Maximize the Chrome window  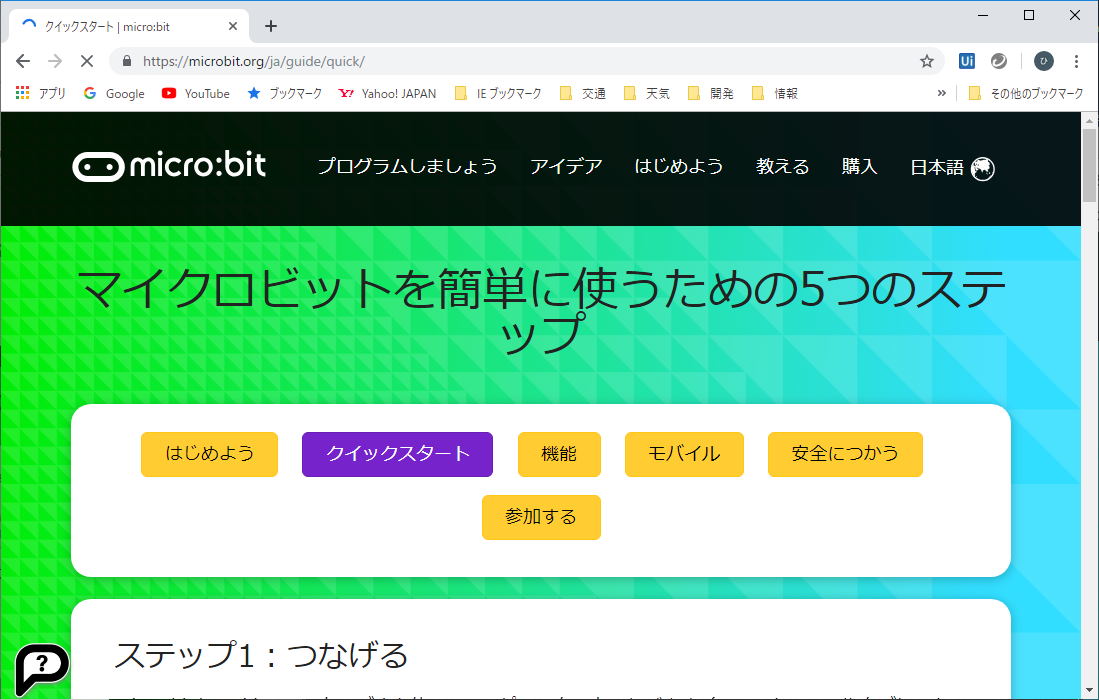[1029, 15]
